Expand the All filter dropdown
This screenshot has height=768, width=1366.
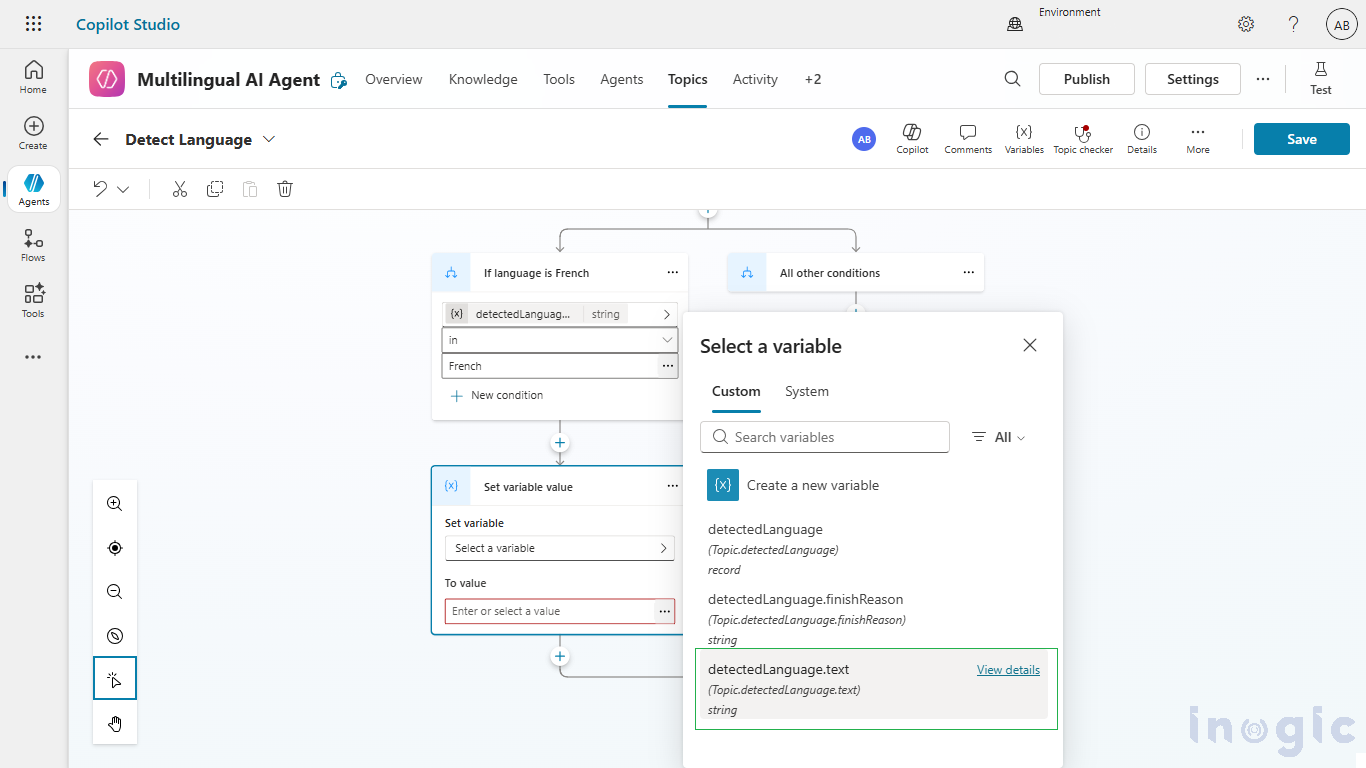[x=999, y=437]
